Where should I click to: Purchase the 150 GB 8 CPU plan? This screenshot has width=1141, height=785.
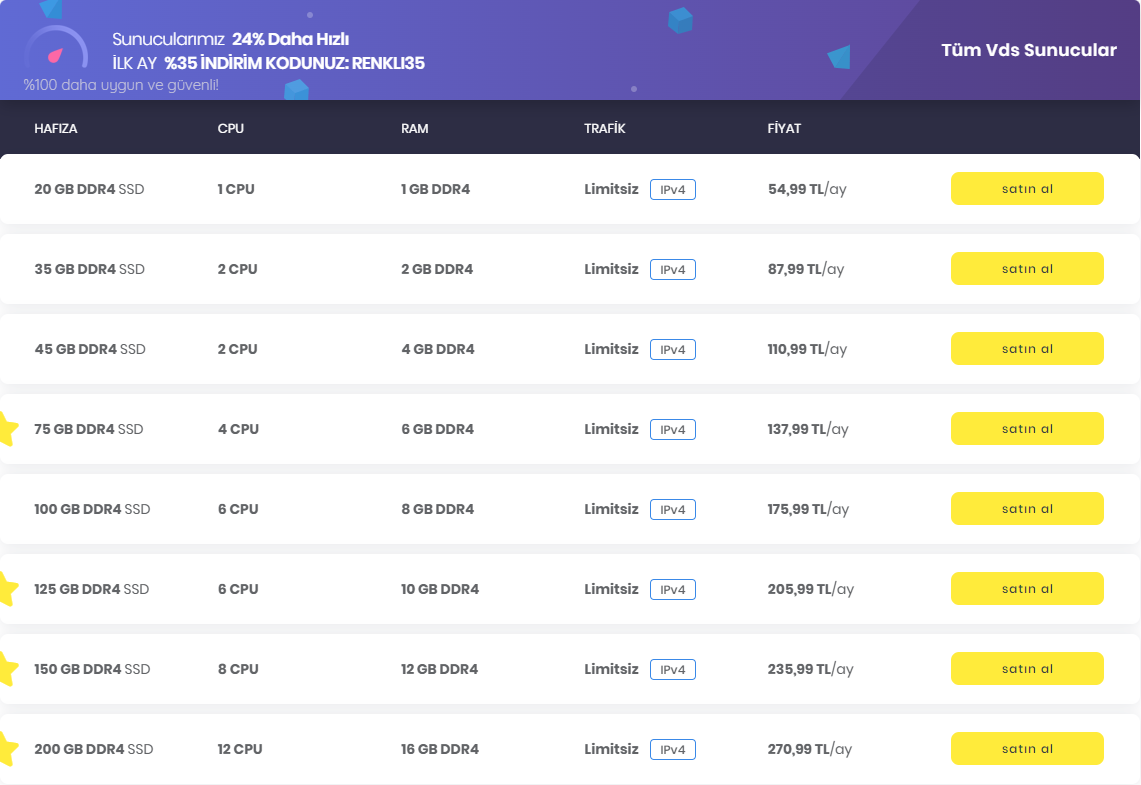pyautogui.click(x=1026, y=669)
